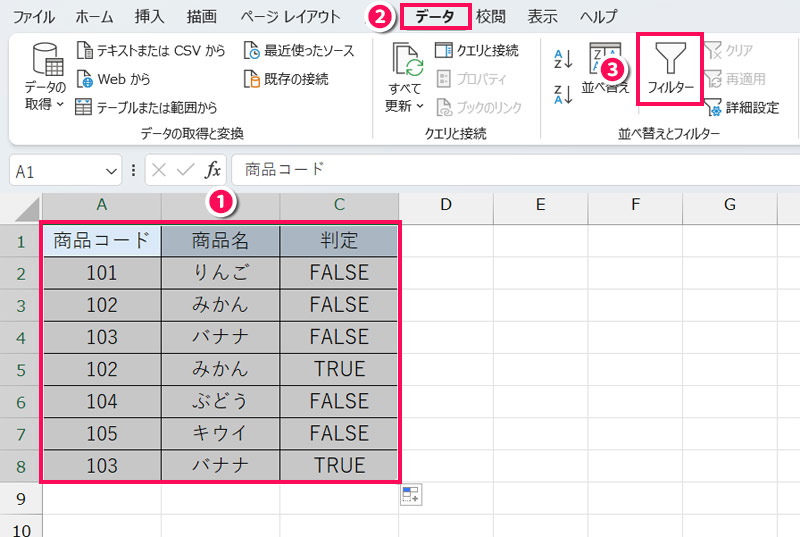Click cell 商品コード header

102,241
